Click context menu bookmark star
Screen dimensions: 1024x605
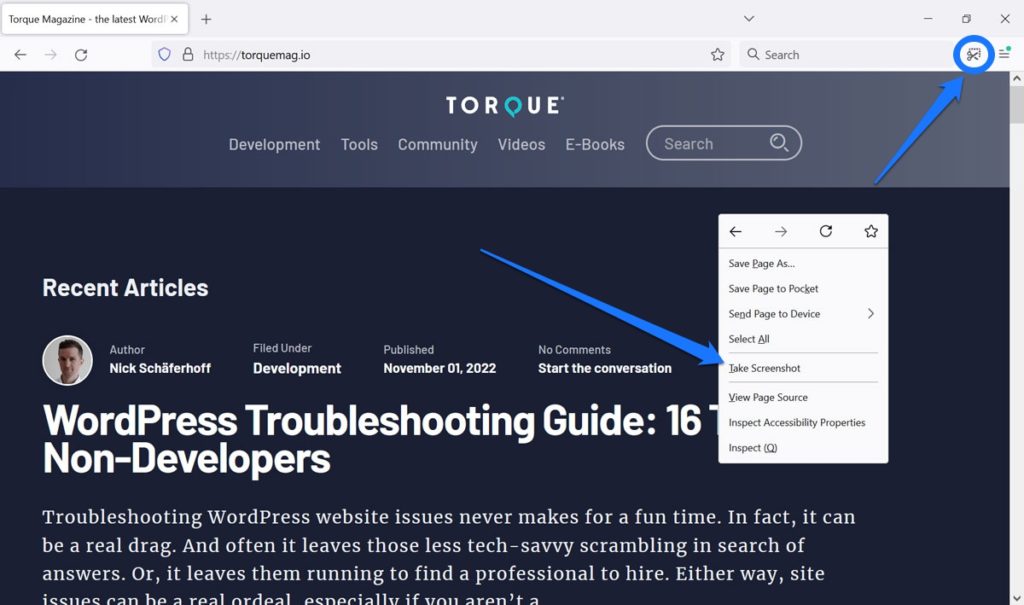pyautogui.click(x=871, y=231)
